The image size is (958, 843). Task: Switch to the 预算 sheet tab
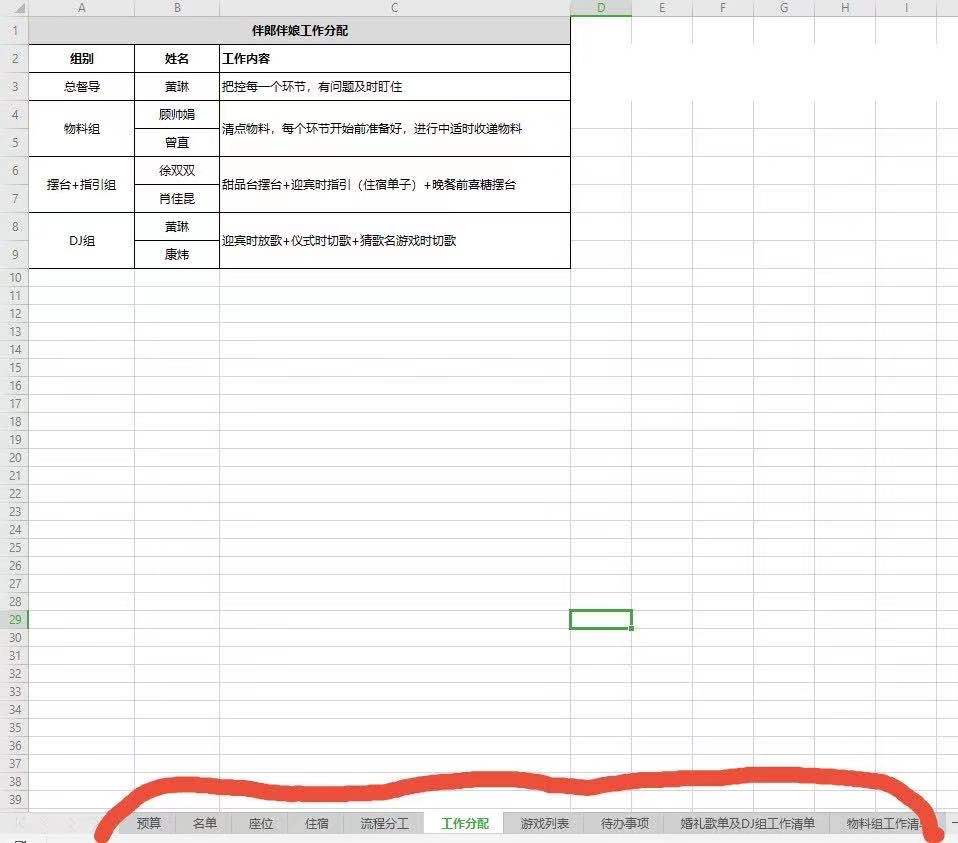(148, 823)
